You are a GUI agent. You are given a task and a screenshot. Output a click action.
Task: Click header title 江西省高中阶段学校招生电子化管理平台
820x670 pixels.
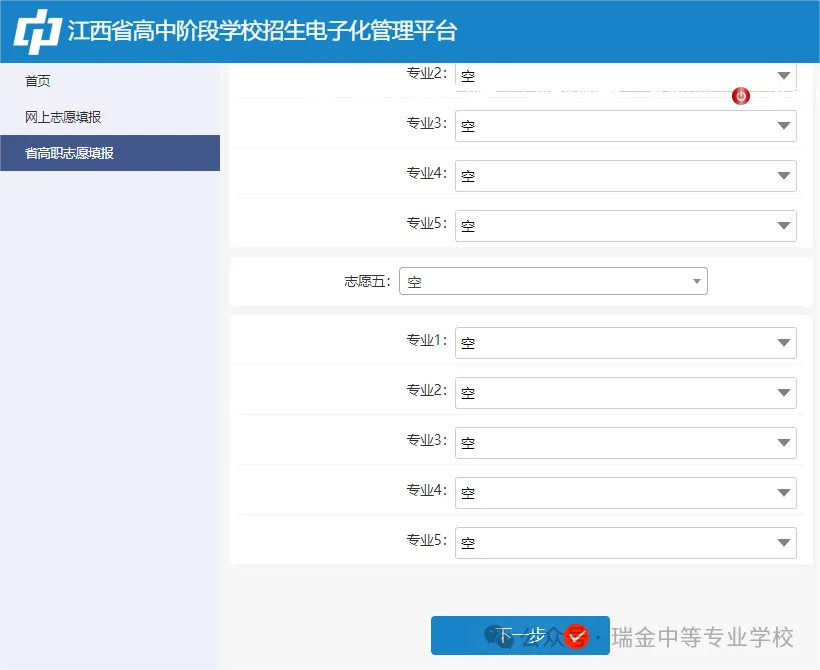click(263, 31)
